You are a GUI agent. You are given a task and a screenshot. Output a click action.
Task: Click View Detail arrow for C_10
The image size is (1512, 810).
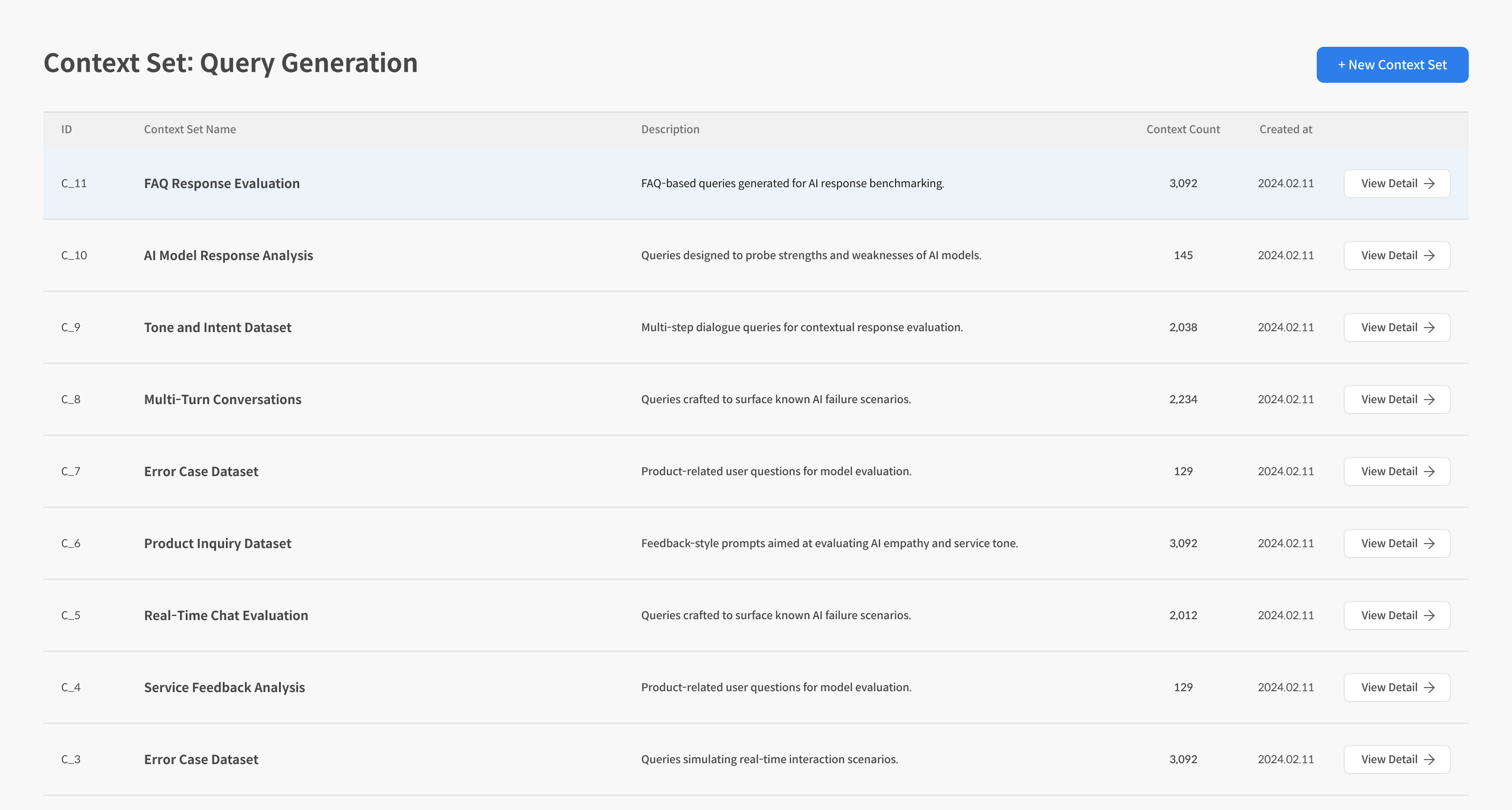[1429, 255]
